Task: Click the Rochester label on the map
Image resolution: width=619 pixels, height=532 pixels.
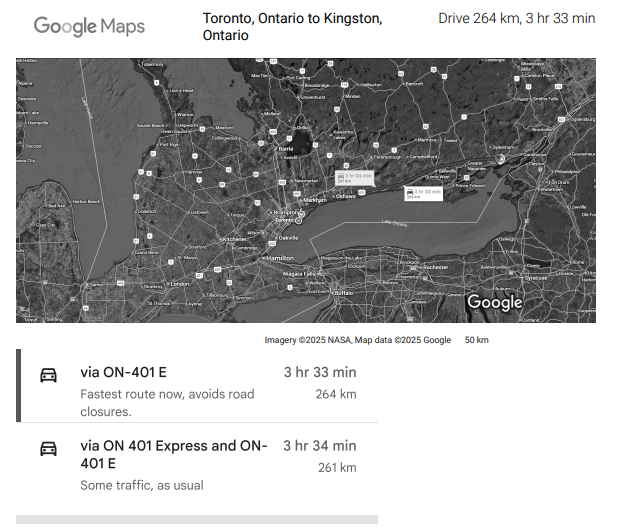Action: tap(435, 267)
